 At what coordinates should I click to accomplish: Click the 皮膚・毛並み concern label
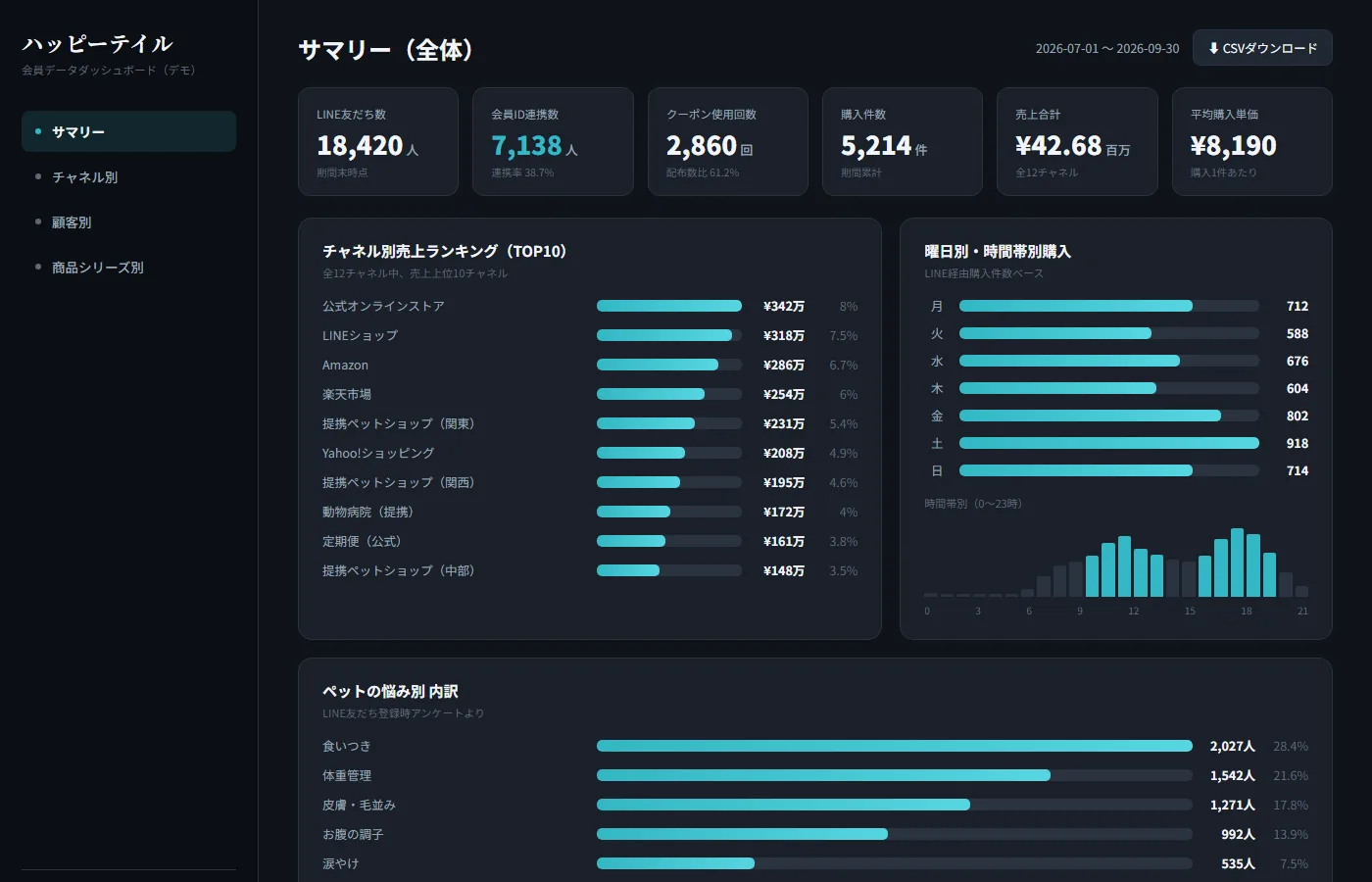coord(359,805)
